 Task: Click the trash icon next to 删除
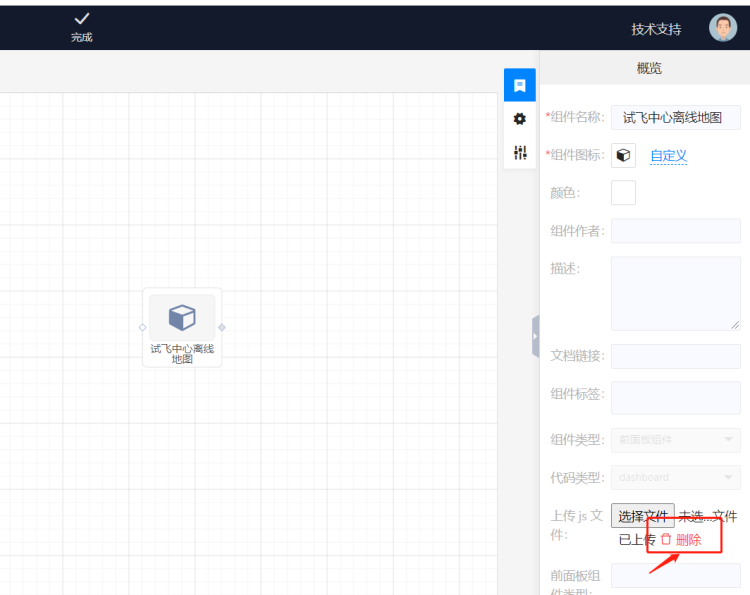(666, 540)
